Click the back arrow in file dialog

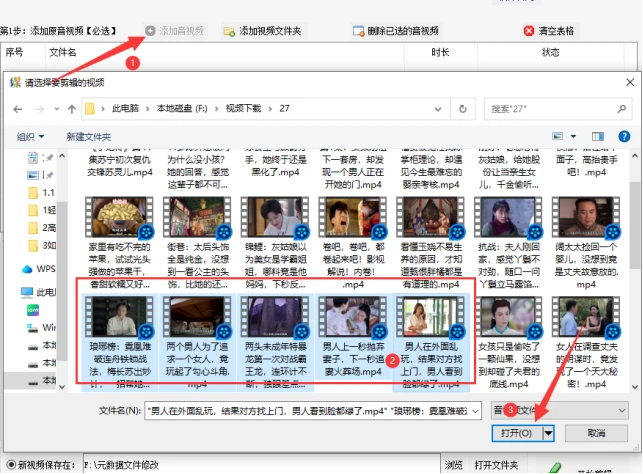pos(18,109)
